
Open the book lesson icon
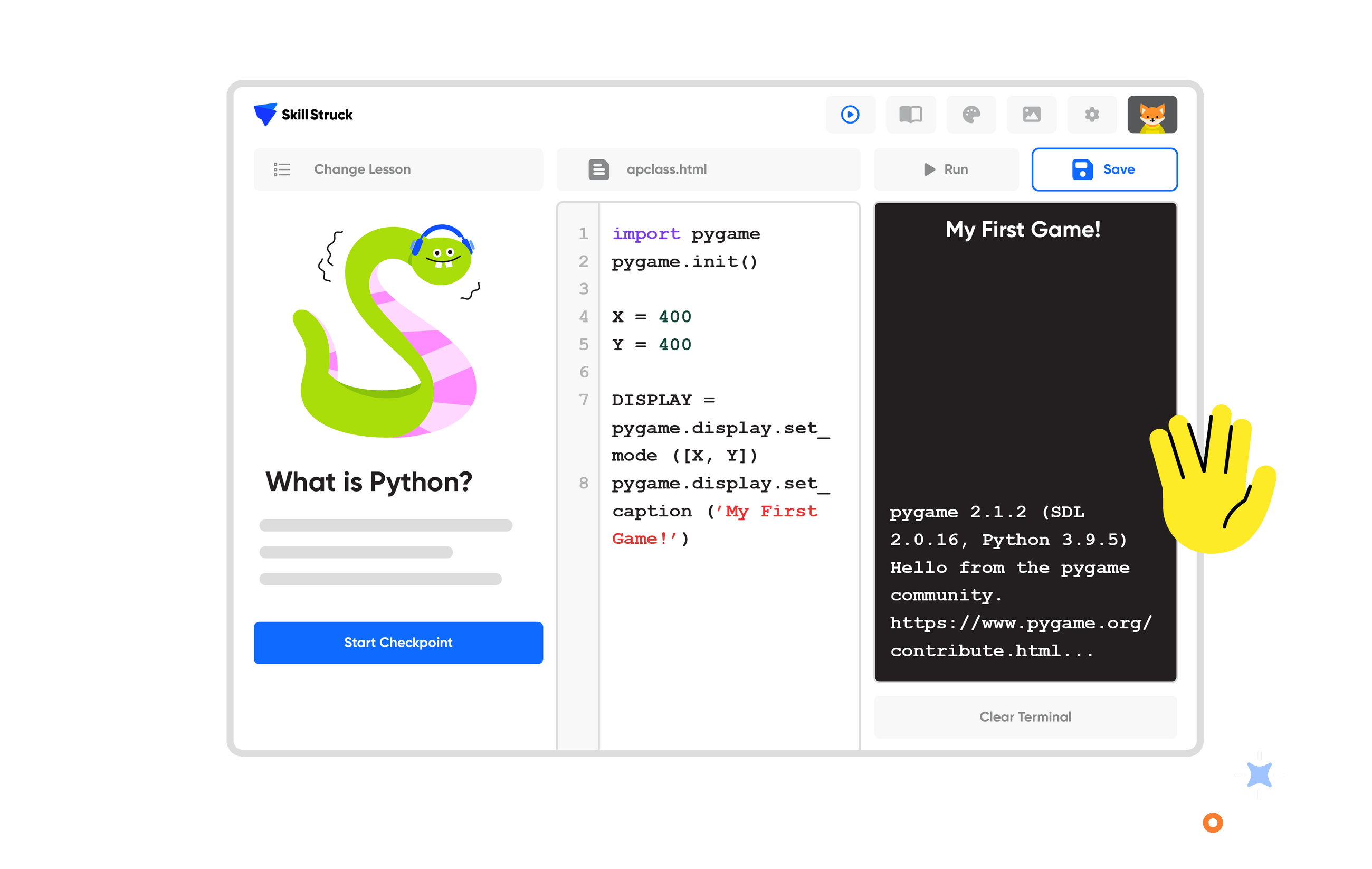pos(910,115)
